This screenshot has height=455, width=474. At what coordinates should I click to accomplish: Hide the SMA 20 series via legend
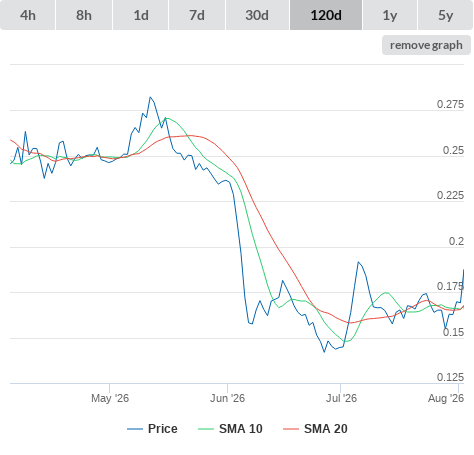315,429
